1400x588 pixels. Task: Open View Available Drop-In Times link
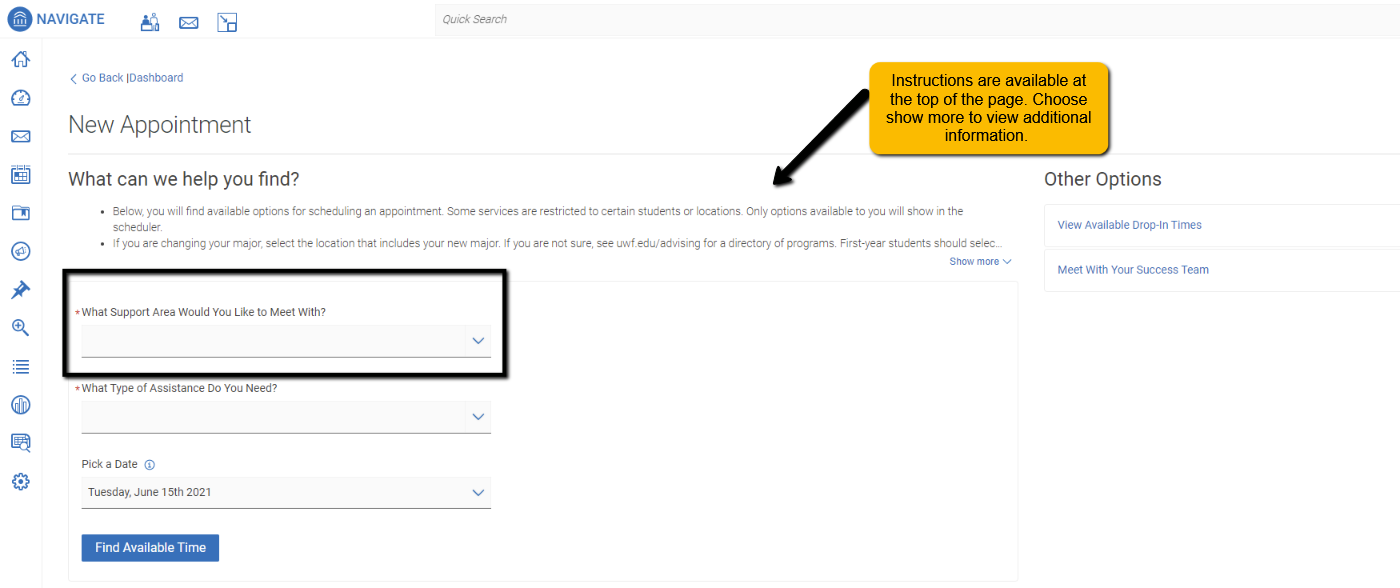point(1130,225)
